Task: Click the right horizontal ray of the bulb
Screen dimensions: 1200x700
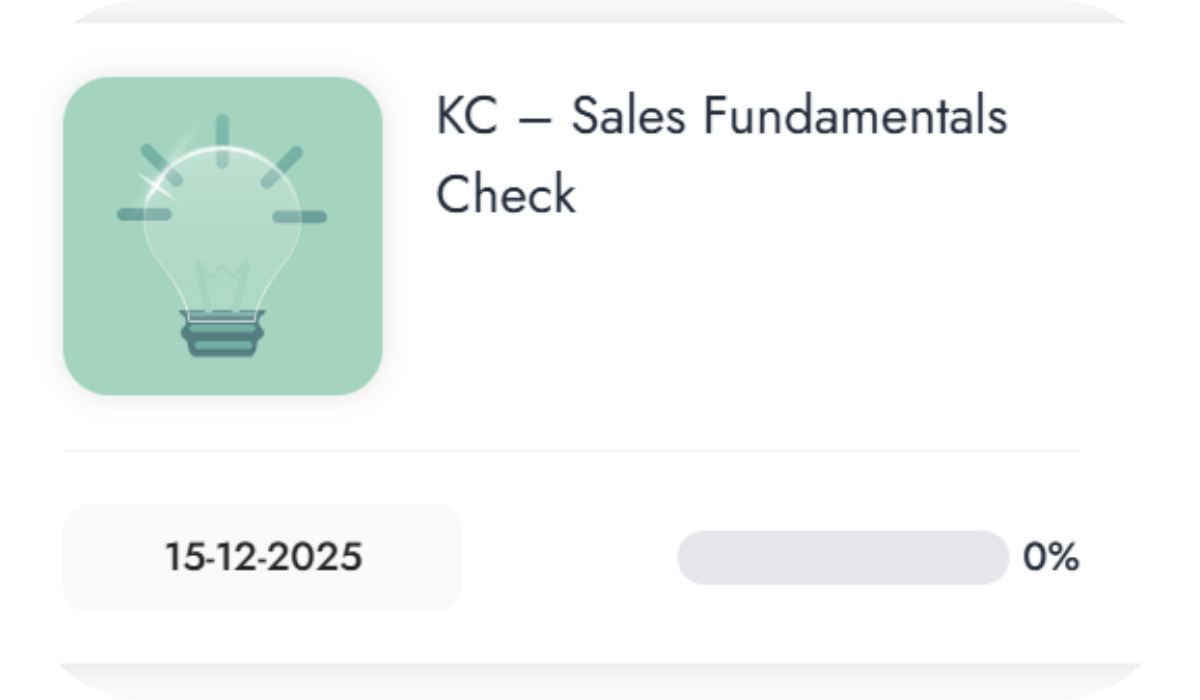Action: 300,215
